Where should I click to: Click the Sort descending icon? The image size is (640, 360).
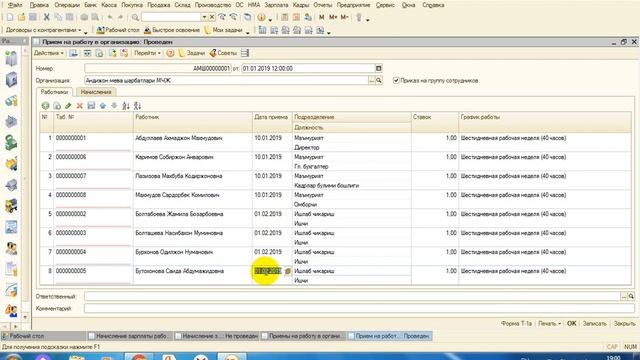(x=138, y=106)
